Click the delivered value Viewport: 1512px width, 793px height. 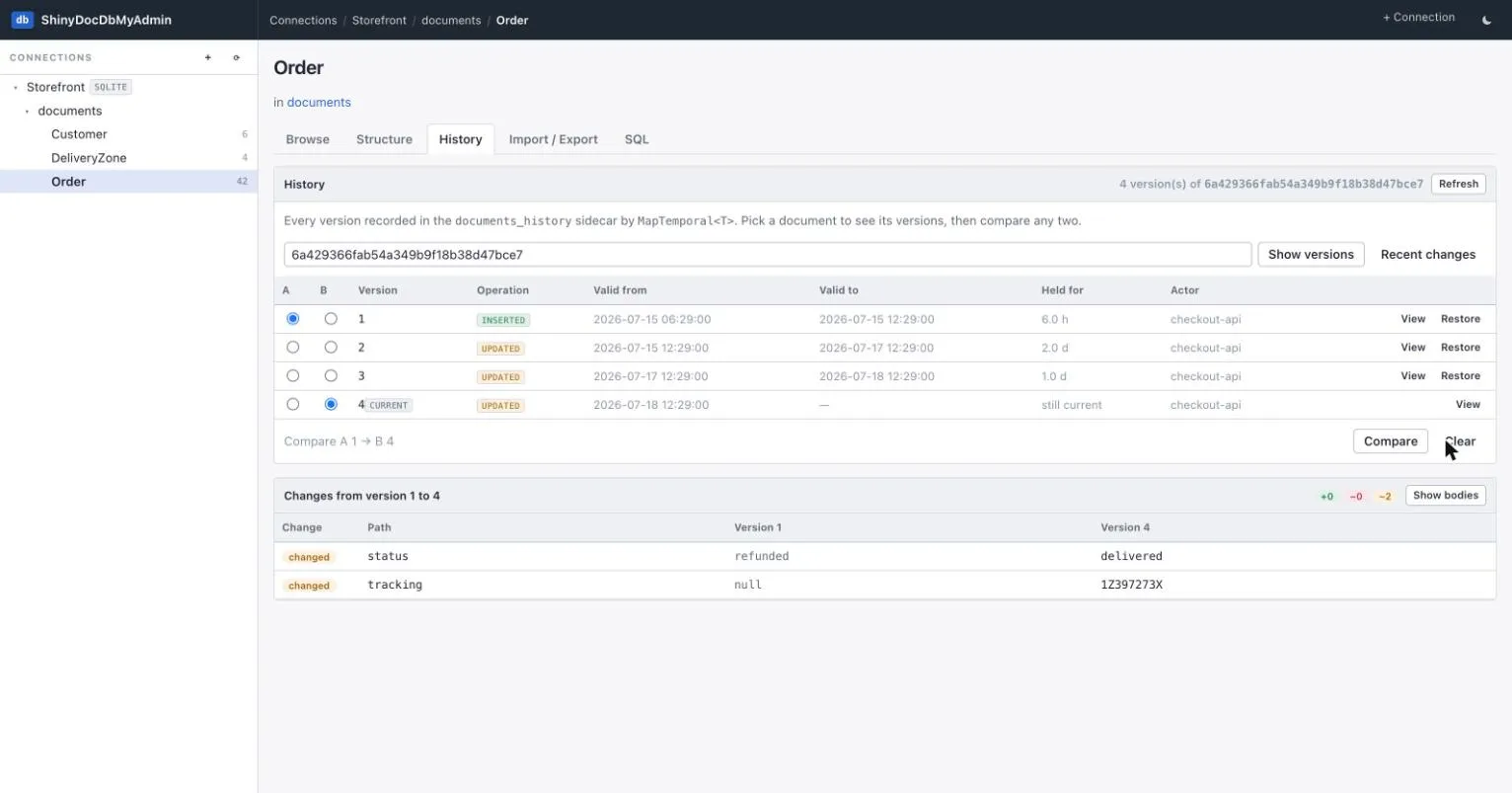click(1132, 556)
